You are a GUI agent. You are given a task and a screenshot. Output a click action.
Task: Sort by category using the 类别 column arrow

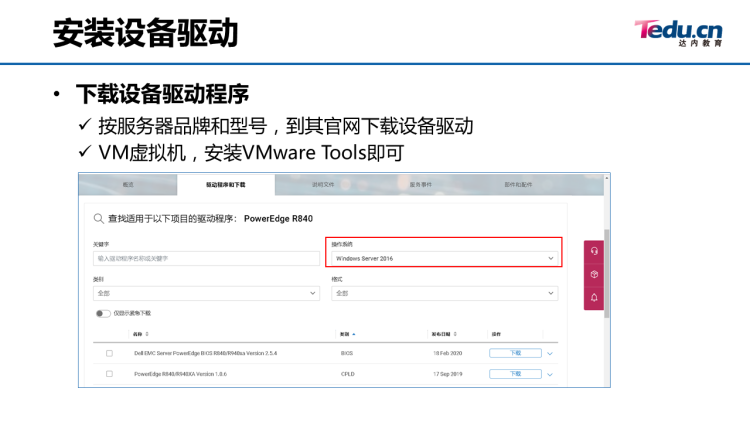click(354, 334)
